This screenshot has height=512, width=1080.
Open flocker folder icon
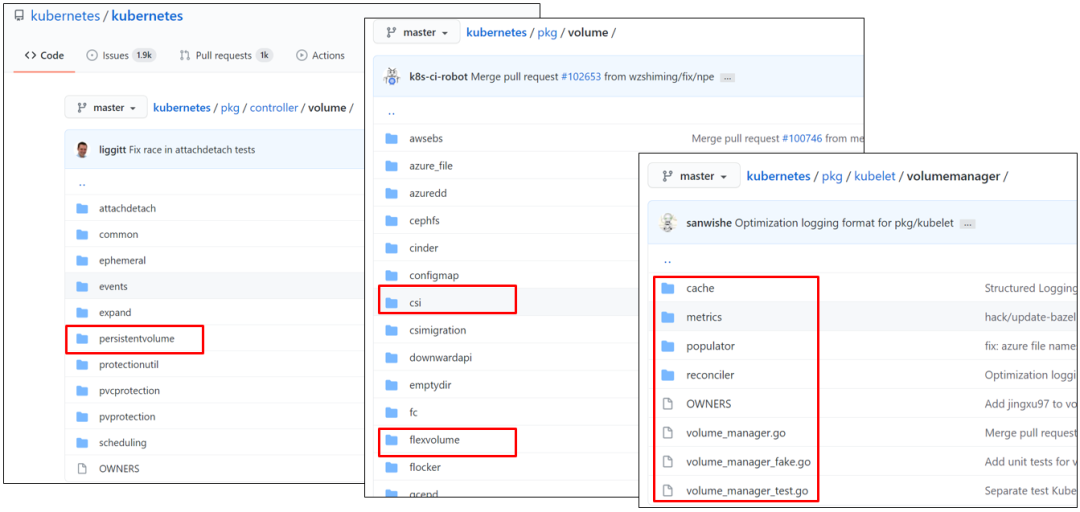[x=392, y=467]
